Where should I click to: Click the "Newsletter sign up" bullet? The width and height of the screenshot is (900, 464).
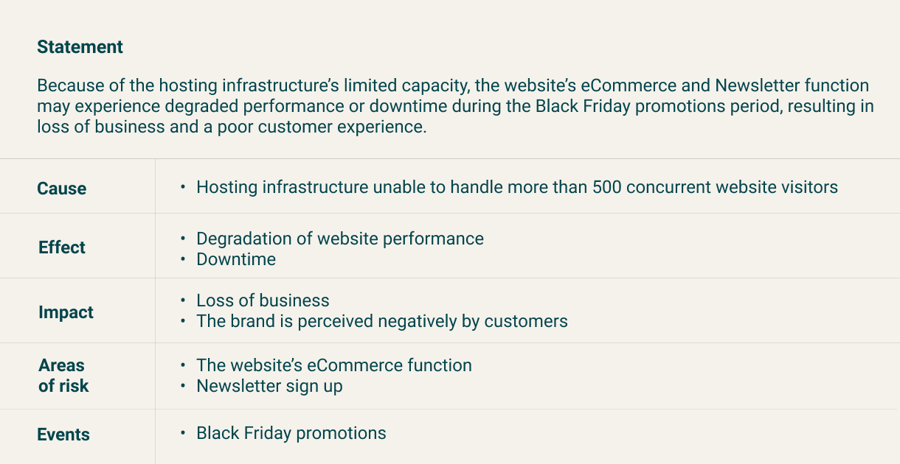point(269,386)
